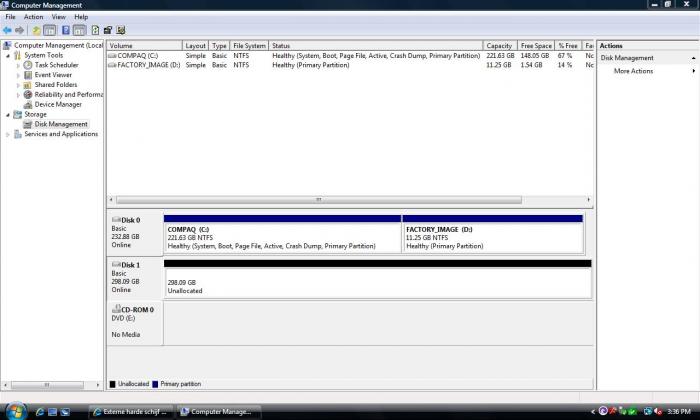Sort by the Layout column header
Viewport: 700px width, 420px height.
tap(196, 46)
